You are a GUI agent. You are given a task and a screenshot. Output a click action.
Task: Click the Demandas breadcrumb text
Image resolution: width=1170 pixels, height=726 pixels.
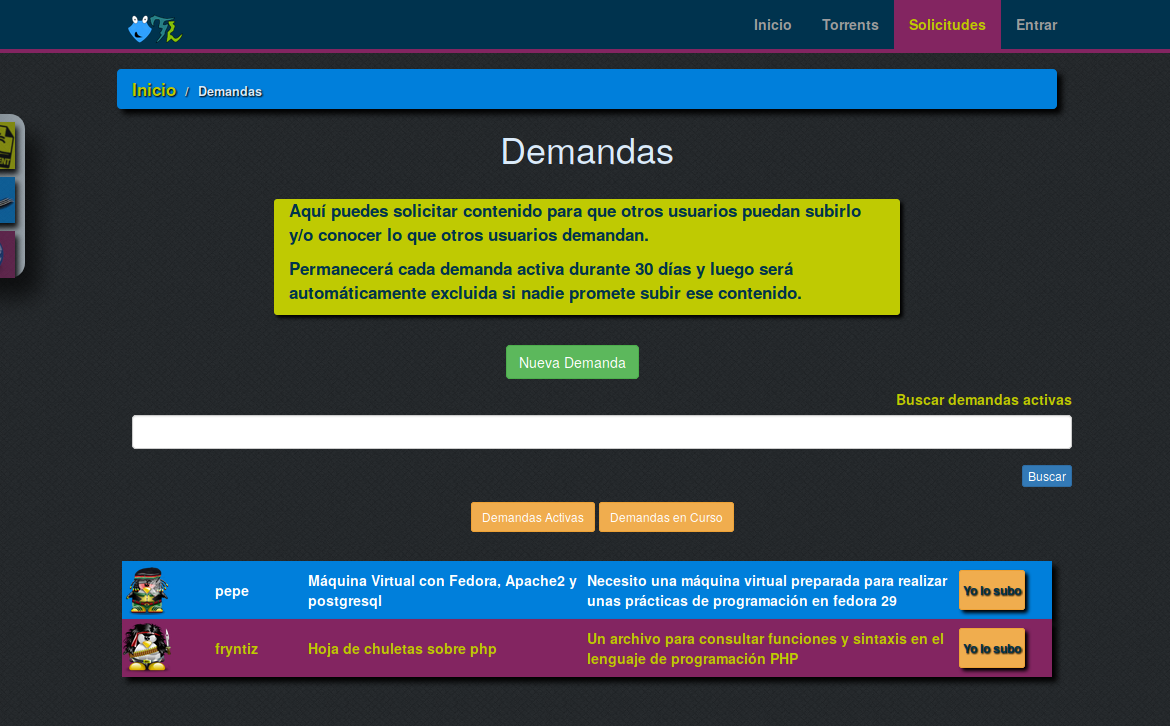click(230, 92)
